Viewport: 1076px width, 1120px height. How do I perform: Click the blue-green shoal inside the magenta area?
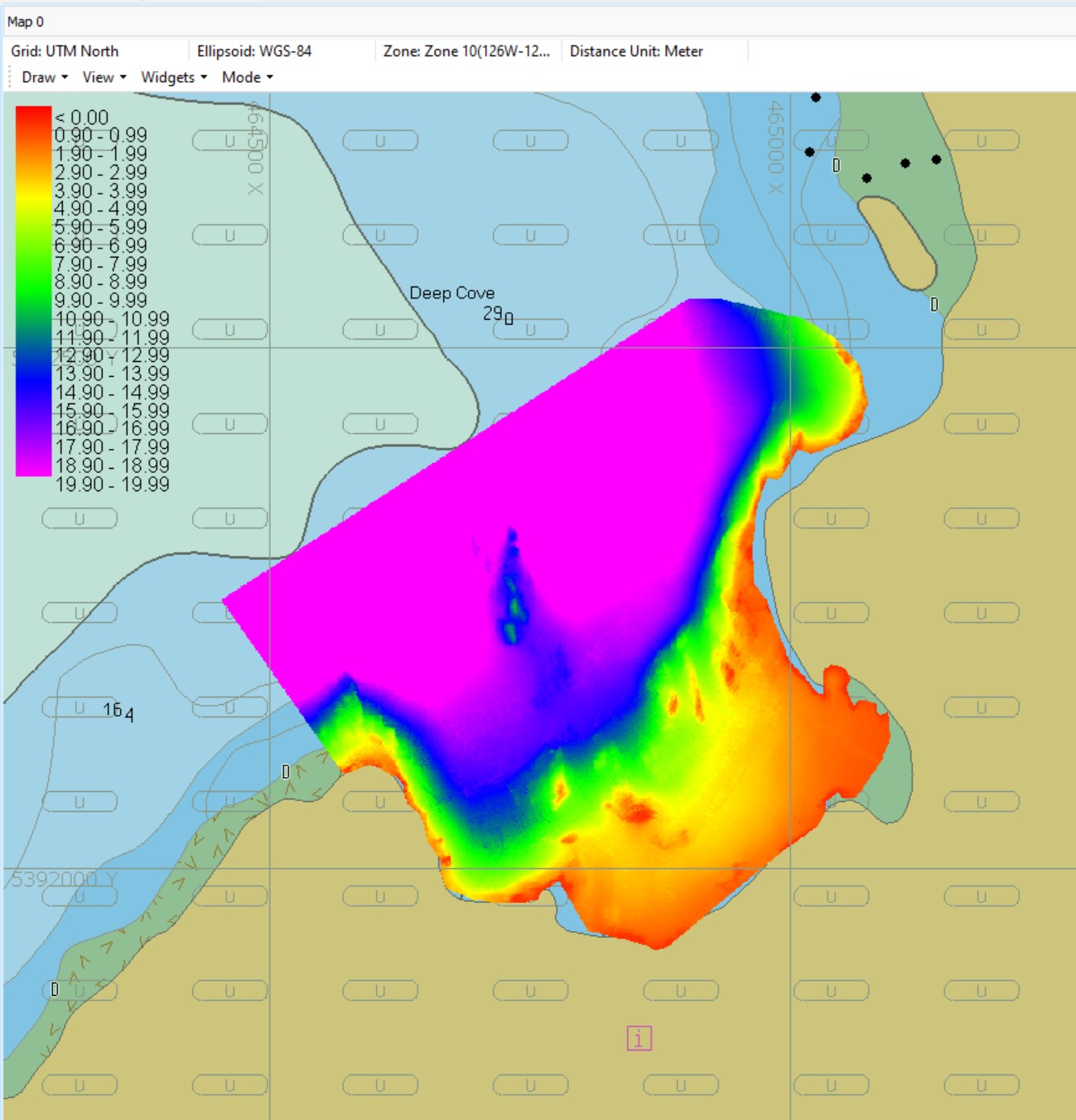click(x=510, y=588)
